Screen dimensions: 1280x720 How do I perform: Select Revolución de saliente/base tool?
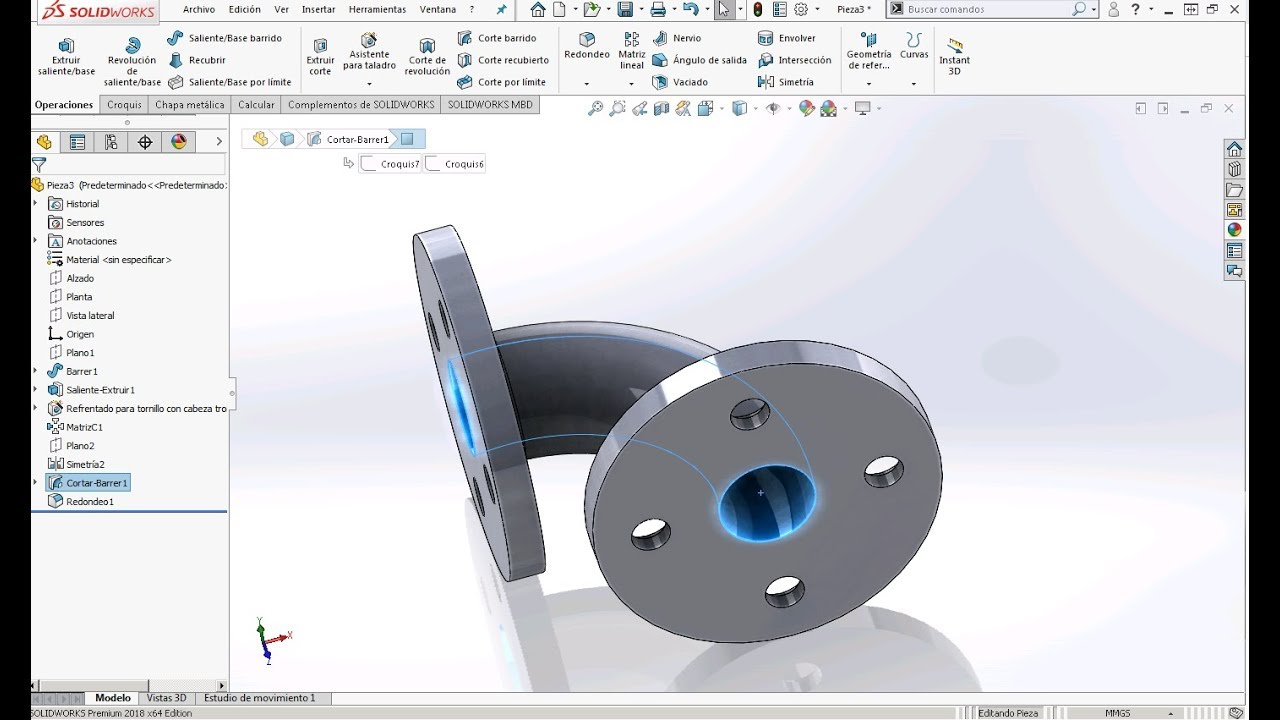click(x=132, y=62)
